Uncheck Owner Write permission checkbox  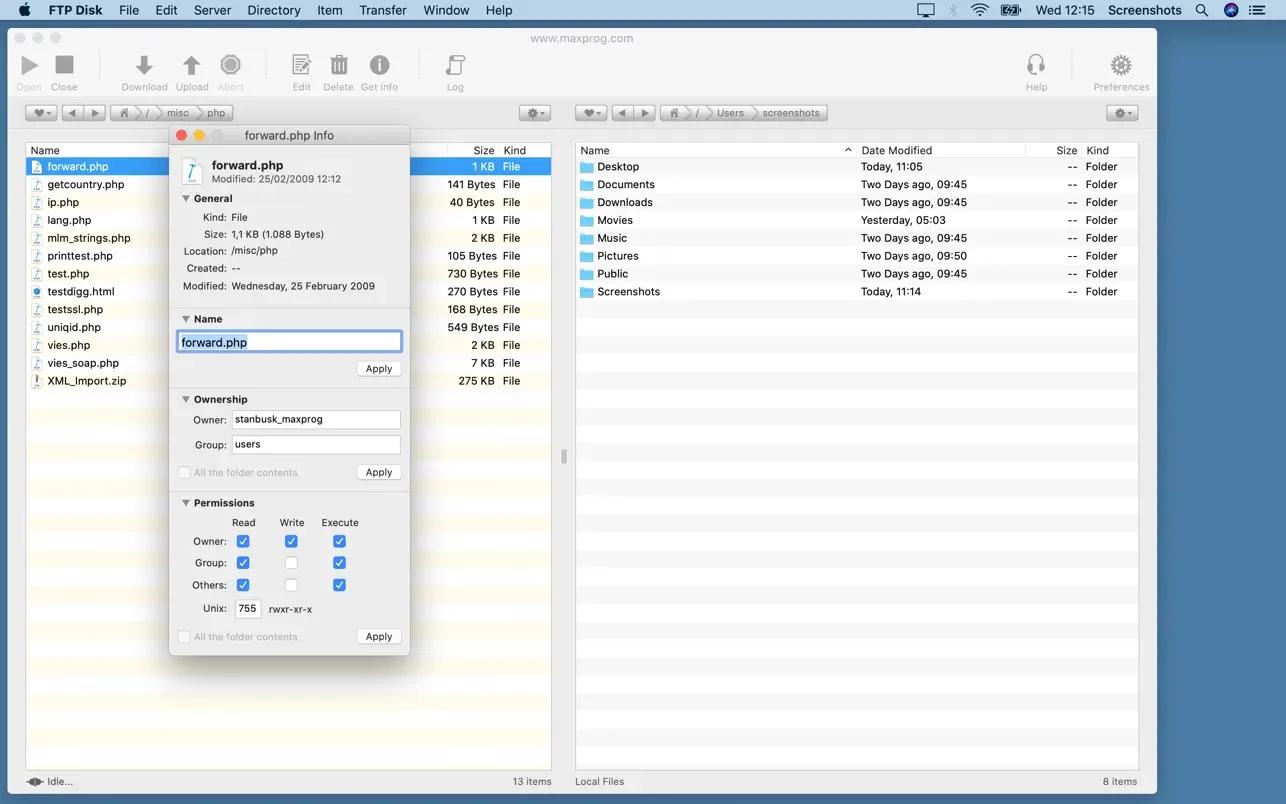pos(291,541)
